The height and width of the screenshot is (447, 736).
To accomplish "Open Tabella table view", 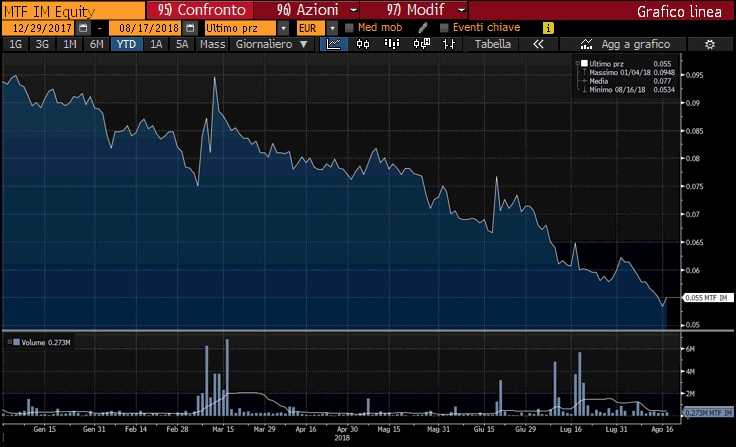I will point(492,44).
